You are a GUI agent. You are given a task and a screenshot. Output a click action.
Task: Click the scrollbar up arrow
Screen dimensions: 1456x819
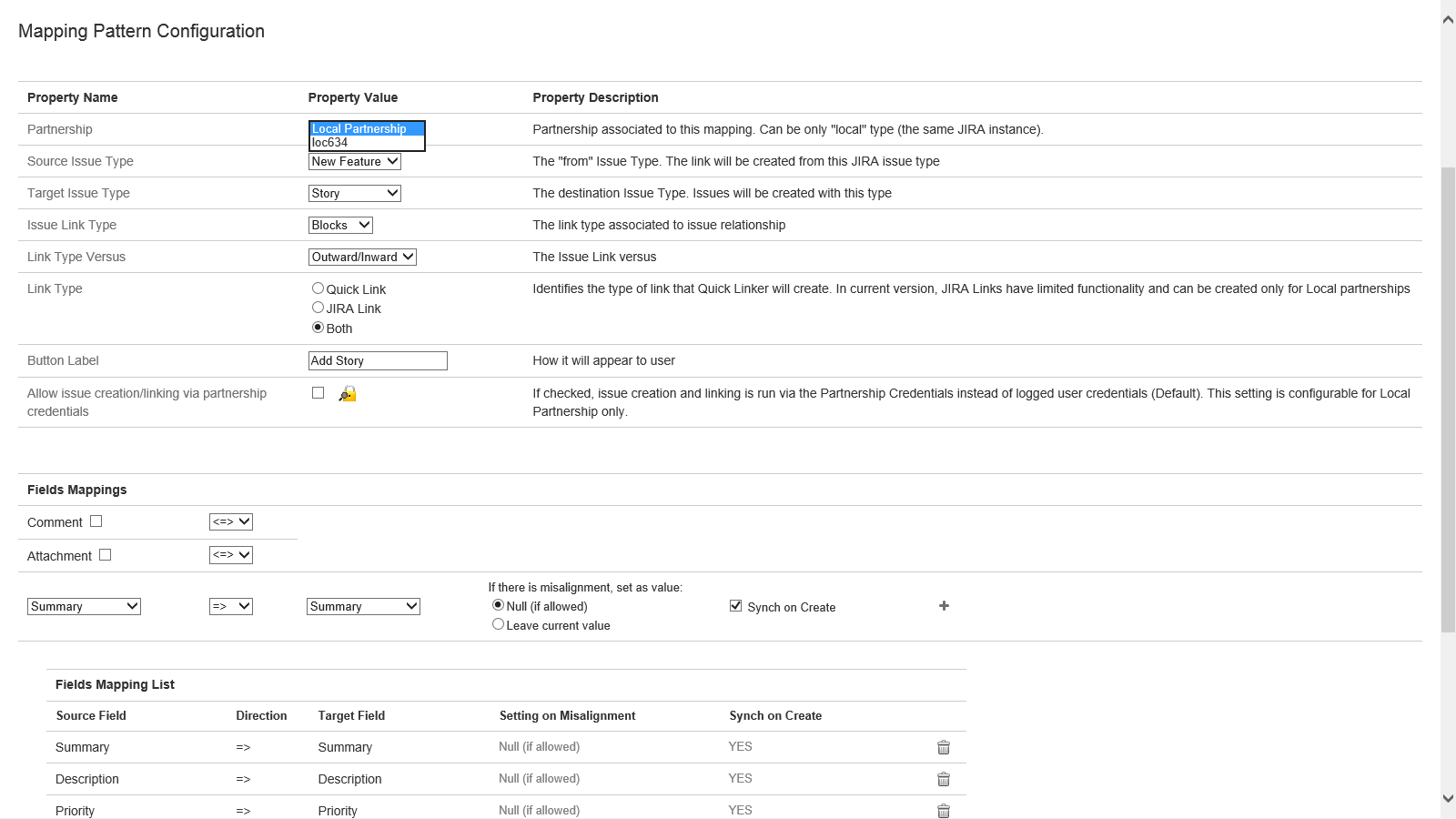click(x=1448, y=19)
